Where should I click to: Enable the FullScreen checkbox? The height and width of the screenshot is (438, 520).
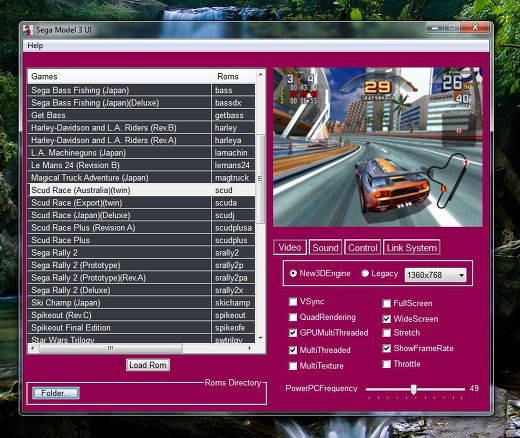pyautogui.click(x=386, y=303)
